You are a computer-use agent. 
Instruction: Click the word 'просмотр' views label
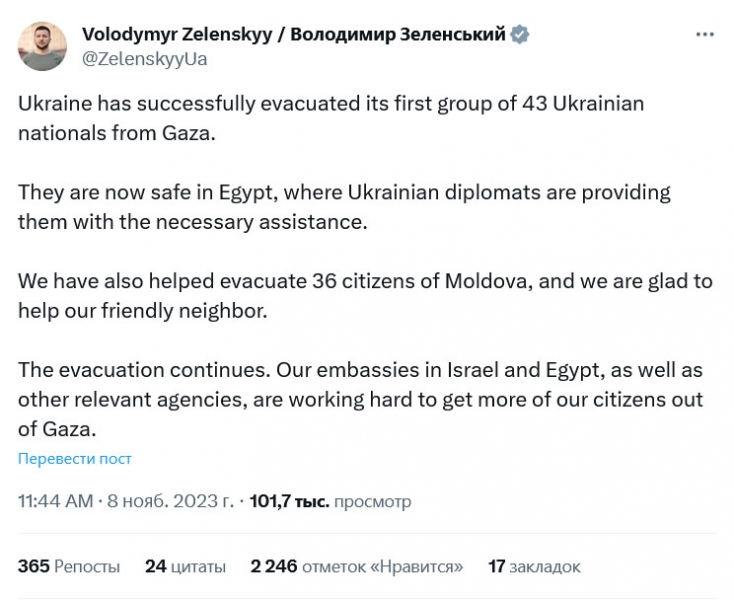coord(372,501)
